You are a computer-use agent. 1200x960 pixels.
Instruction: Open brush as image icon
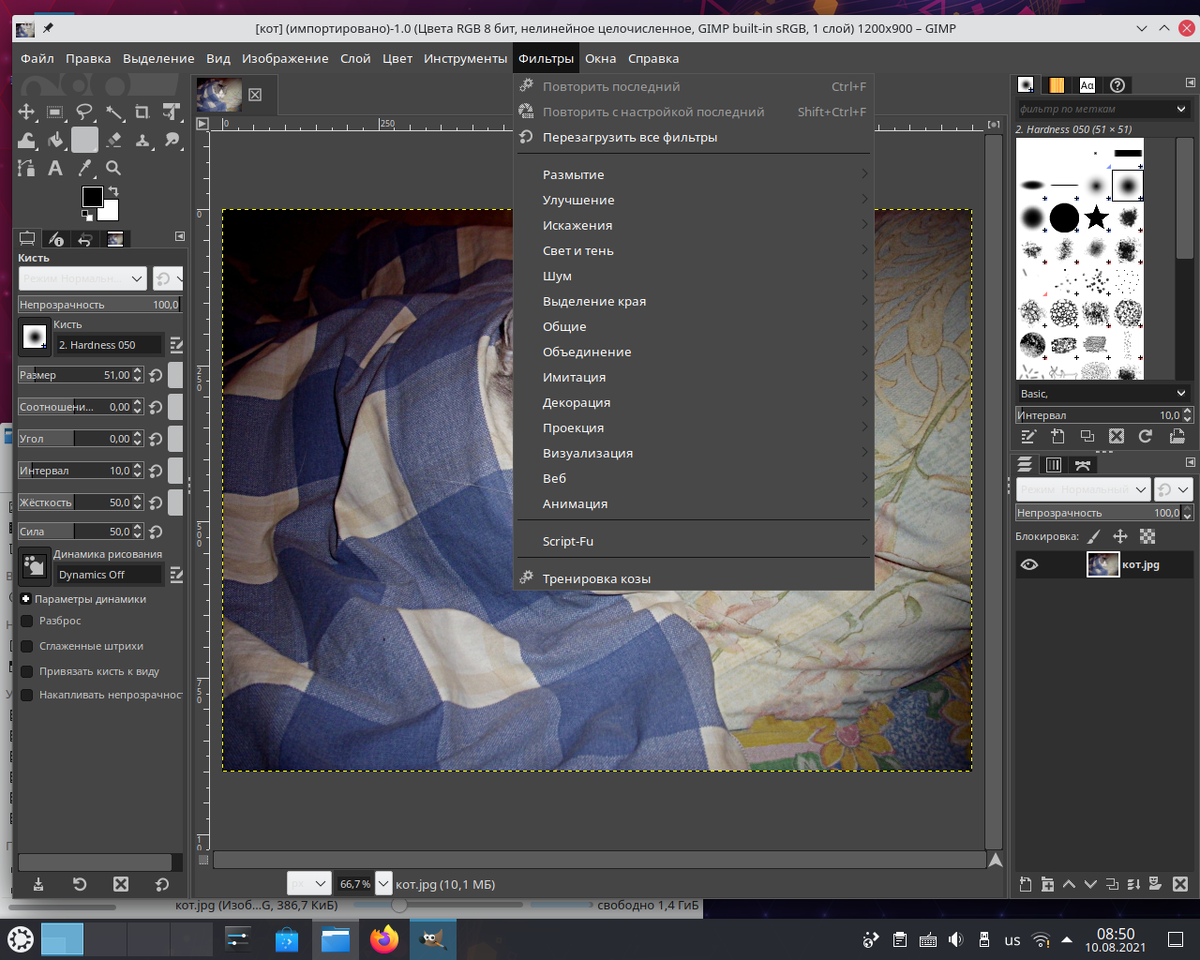[1175, 436]
